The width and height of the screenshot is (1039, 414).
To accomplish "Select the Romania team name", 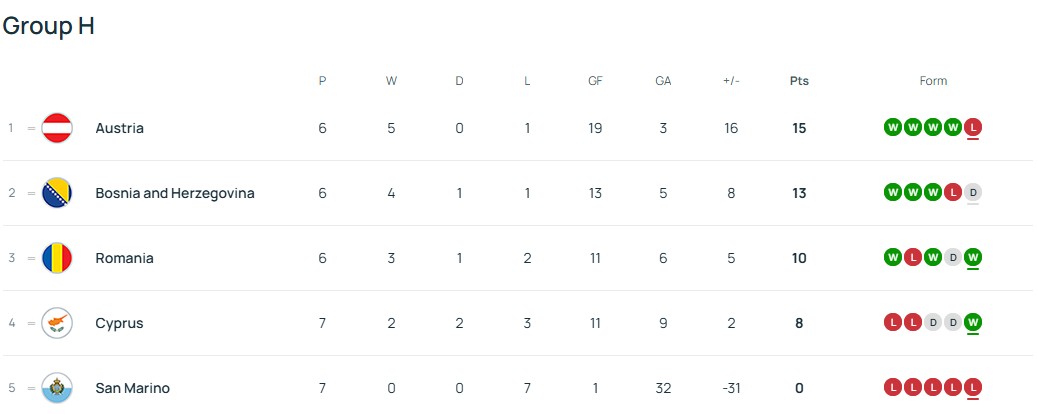I will [x=124, y=258].
